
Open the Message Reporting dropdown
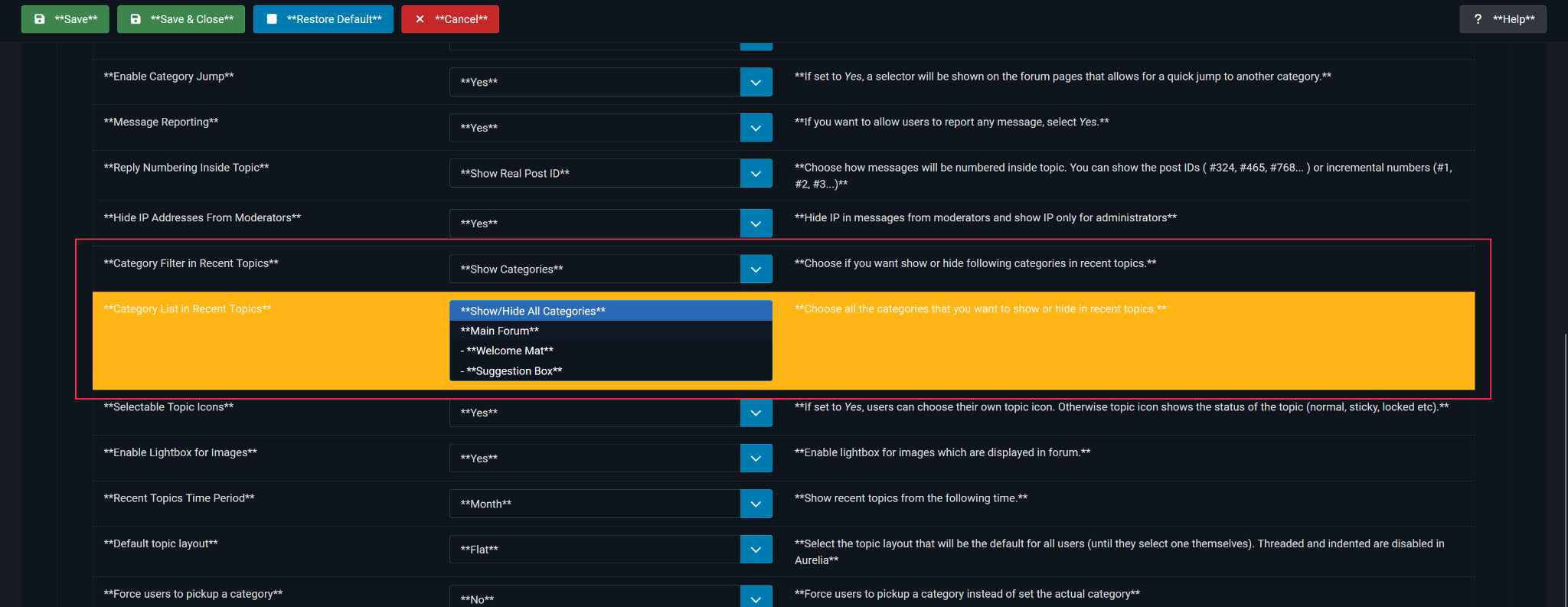(756, 128)
